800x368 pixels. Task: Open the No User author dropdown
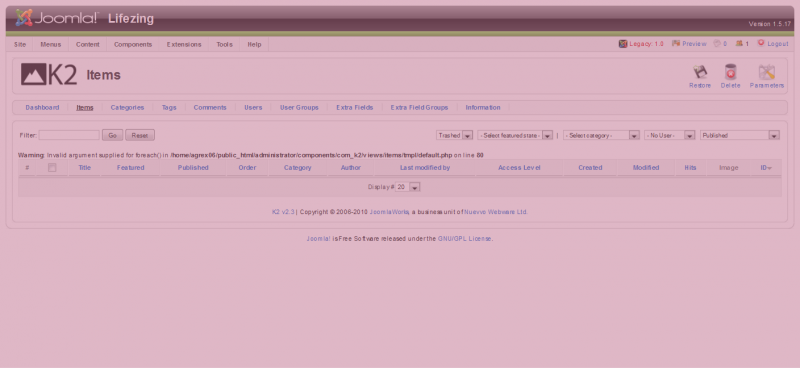click(670, 135)
